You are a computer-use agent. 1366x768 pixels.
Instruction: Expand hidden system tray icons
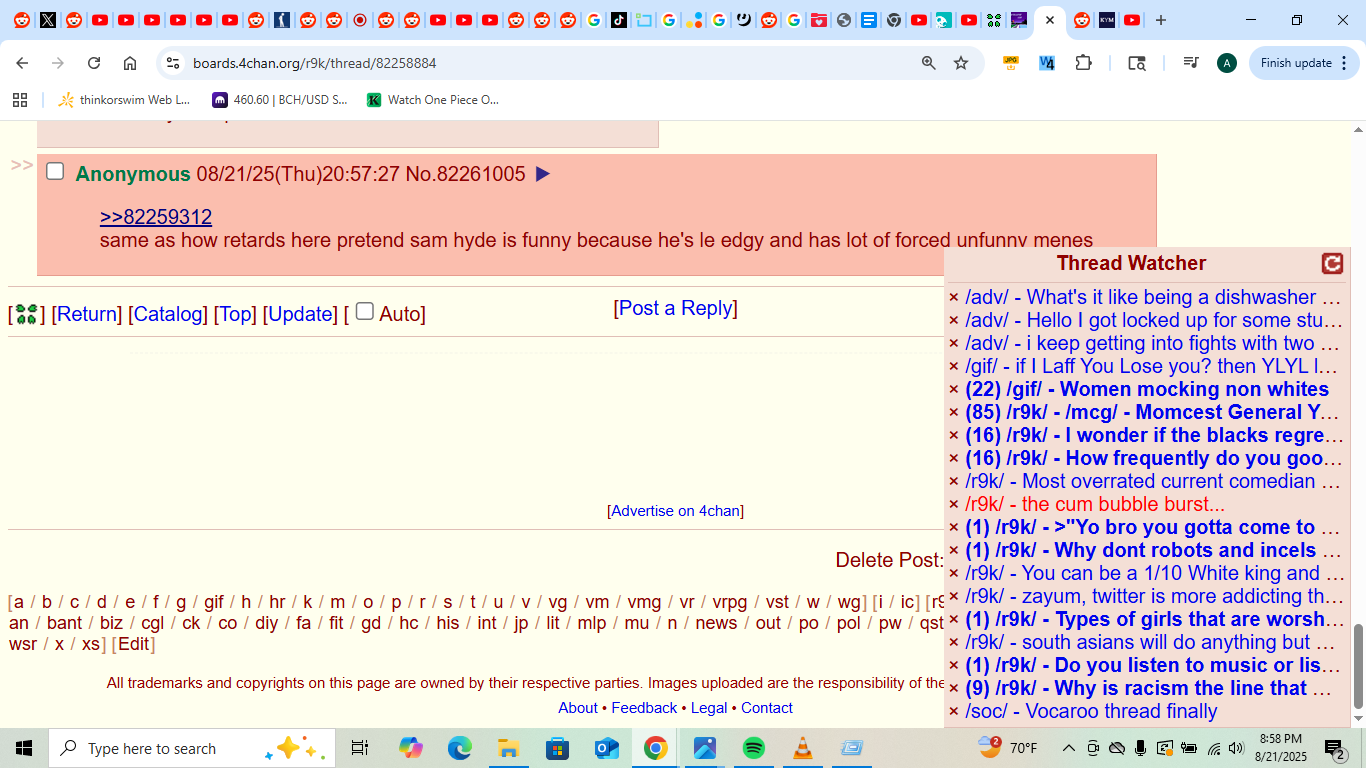(x=1068, y=748)
